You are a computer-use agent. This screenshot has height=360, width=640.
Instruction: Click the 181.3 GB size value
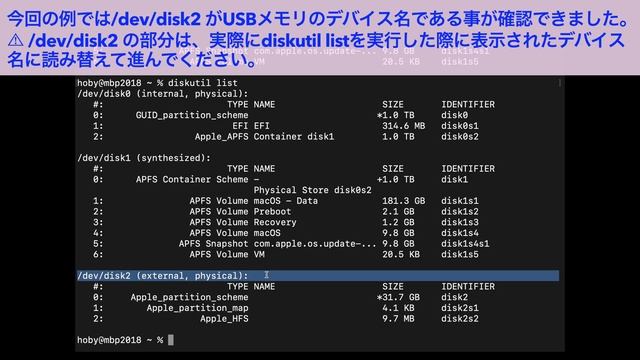pos(403,201)
